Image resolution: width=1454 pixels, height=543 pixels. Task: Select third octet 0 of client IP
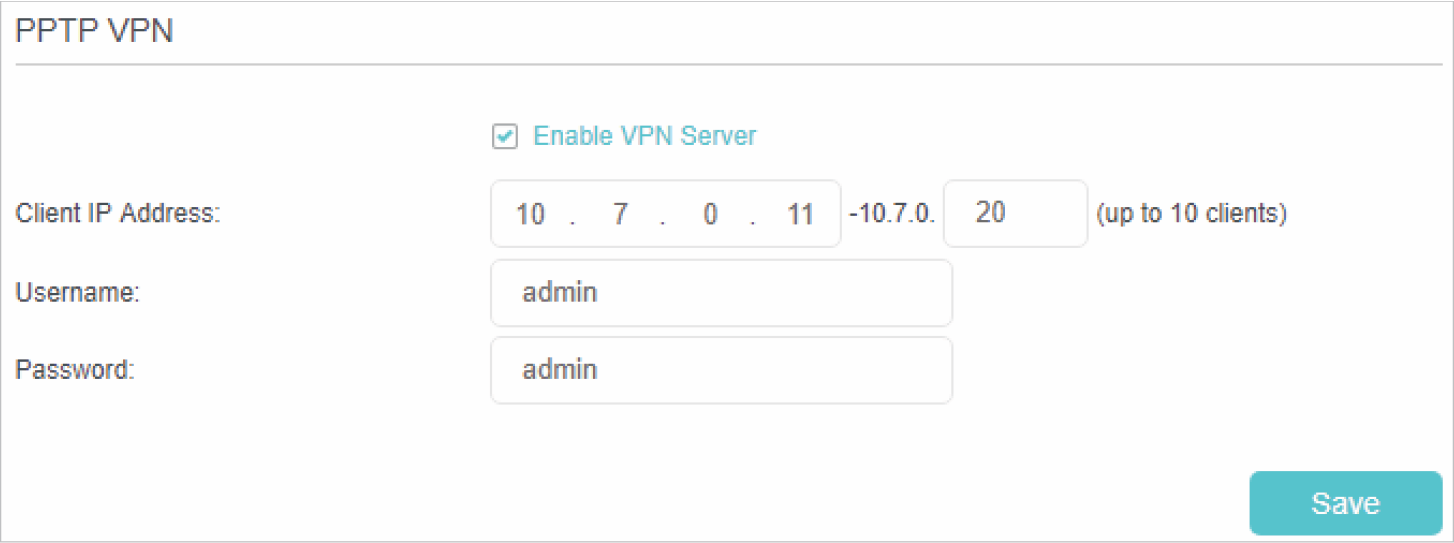710,214
